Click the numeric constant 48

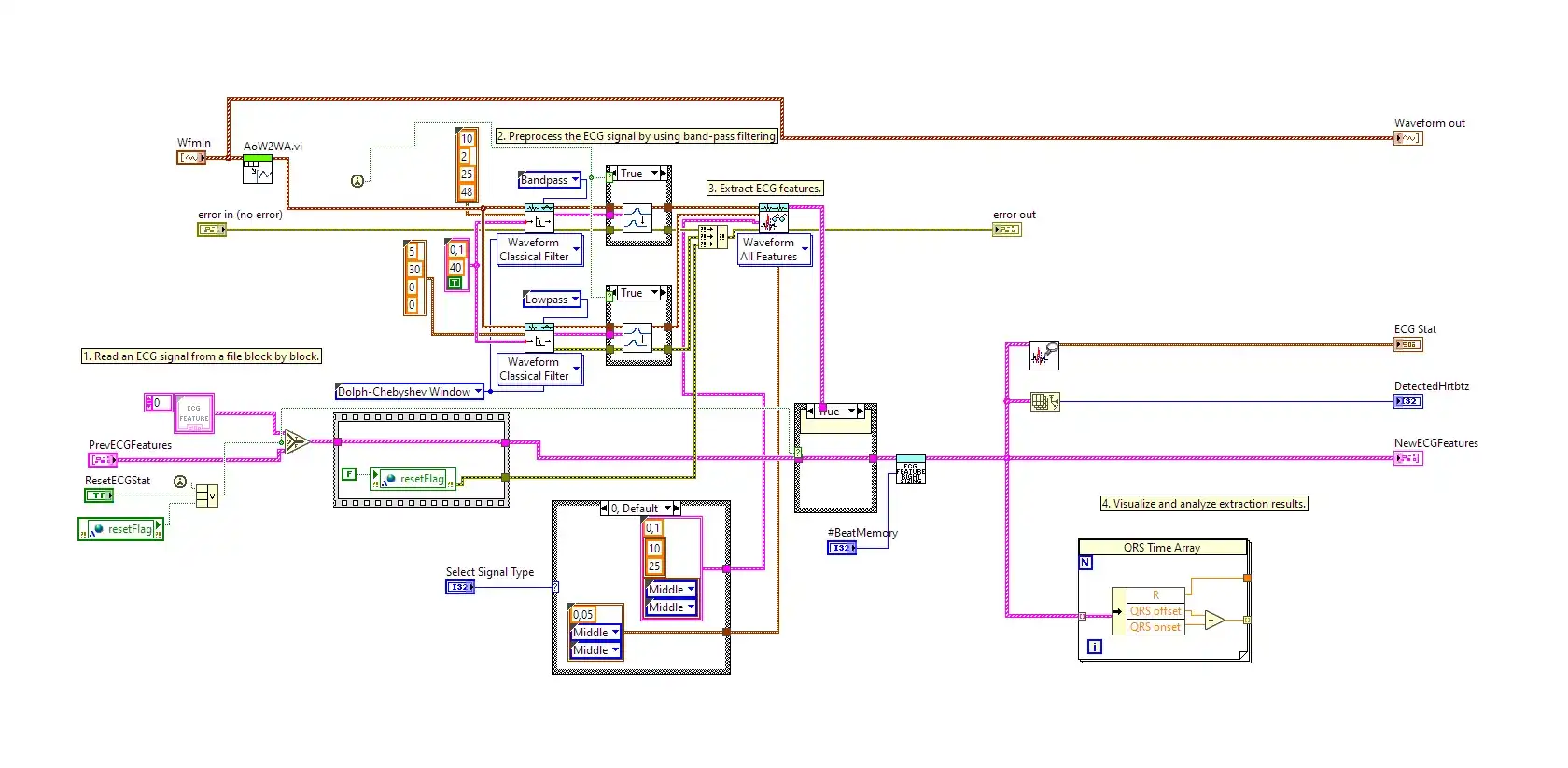[x=467, y=192]
